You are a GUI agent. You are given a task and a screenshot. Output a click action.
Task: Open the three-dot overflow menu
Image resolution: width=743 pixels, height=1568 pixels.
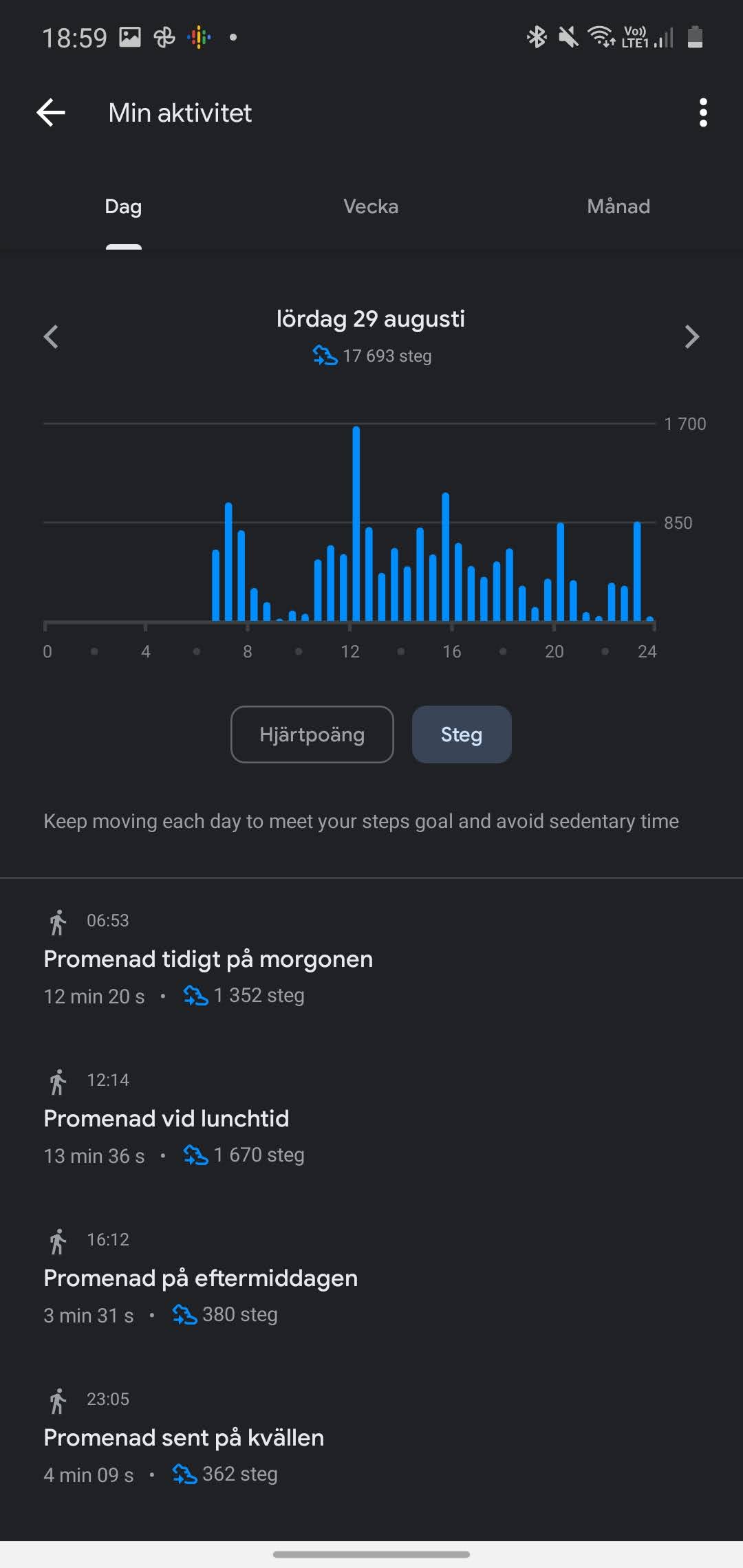tap(702, 113)
